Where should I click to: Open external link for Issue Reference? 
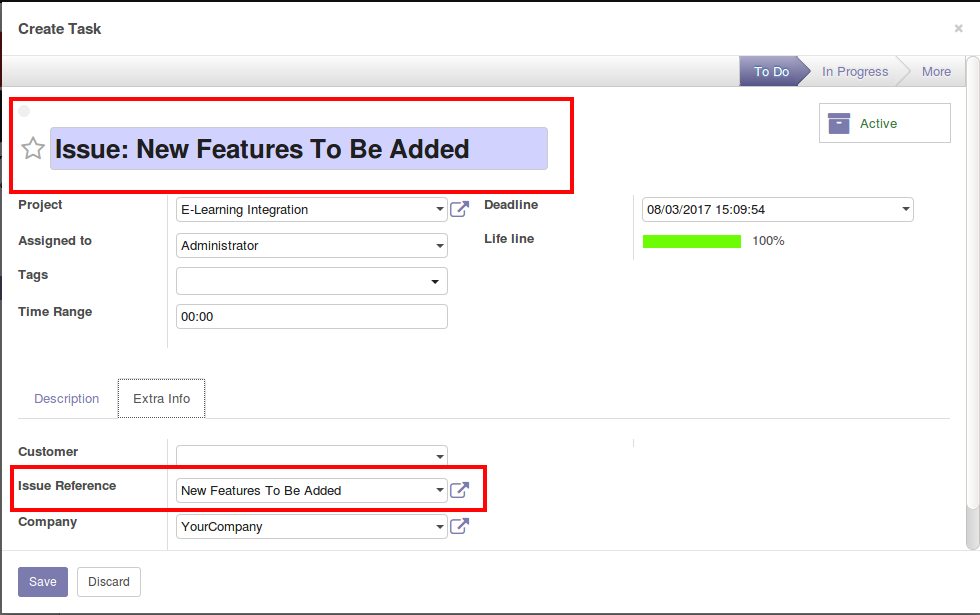coord(459,490)
